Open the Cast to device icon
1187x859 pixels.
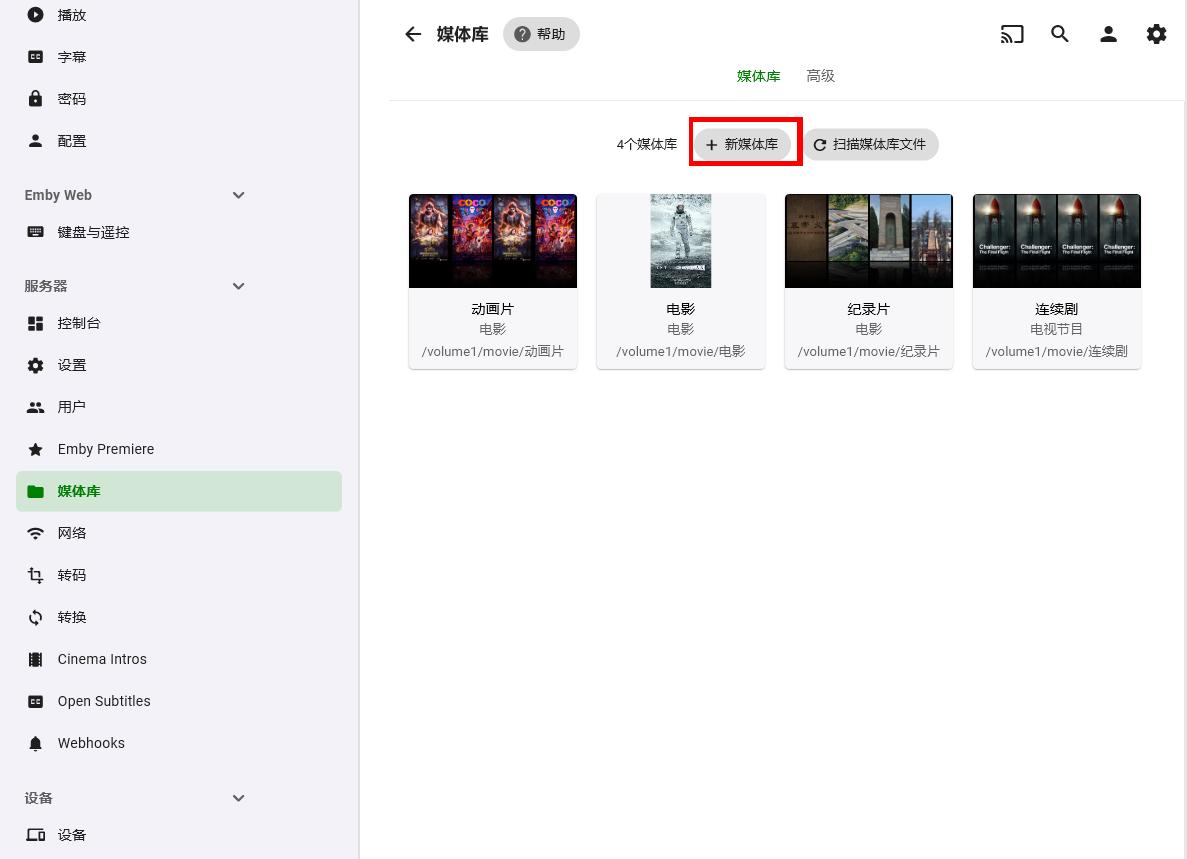tap(1012, 34)
